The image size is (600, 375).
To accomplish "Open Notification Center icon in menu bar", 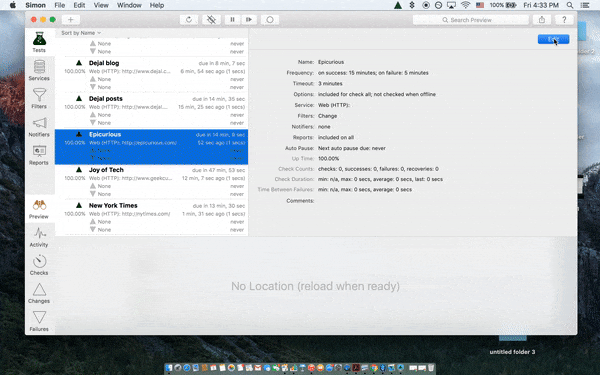I will pos(585,5).
